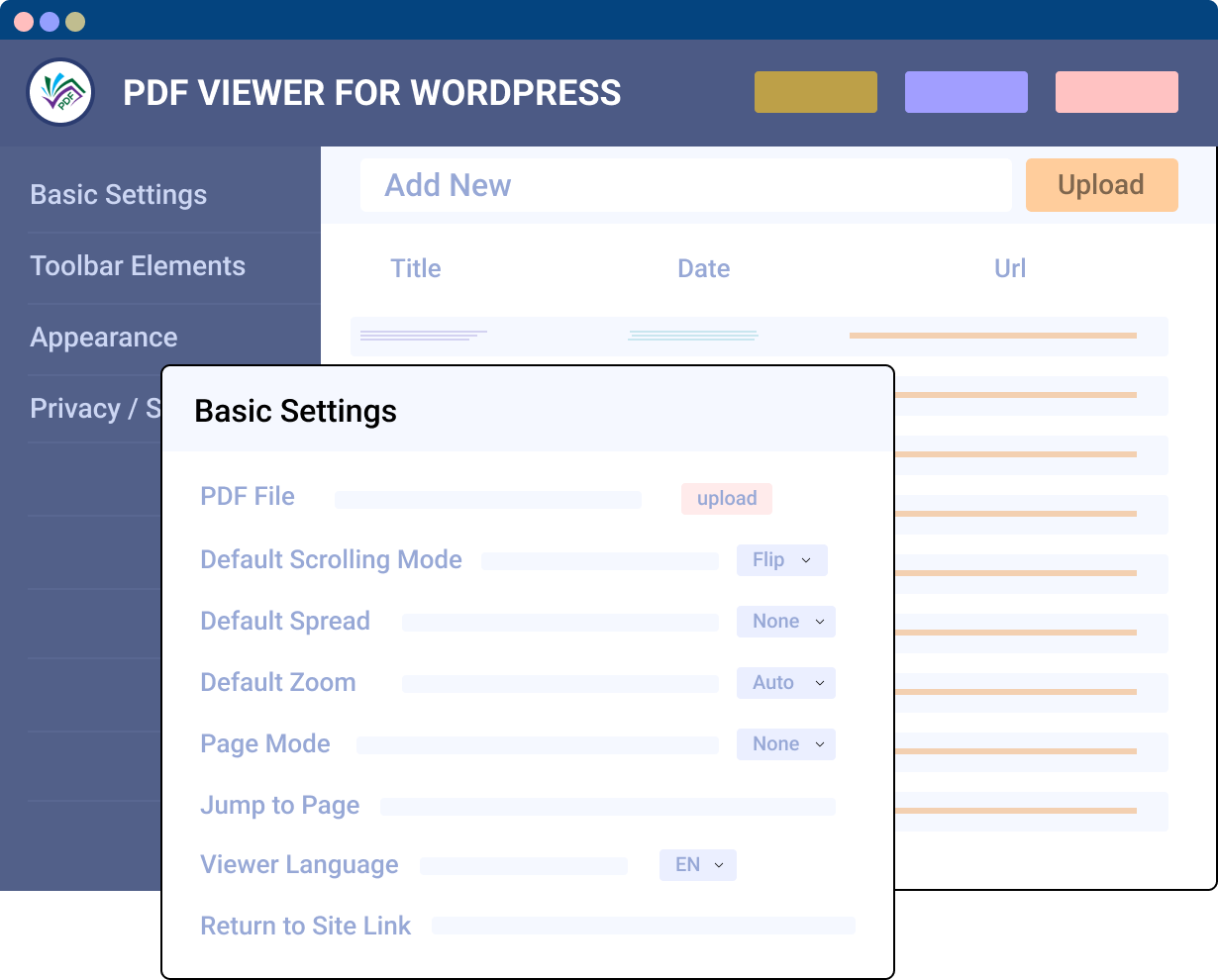This screenshot has width=1218, height=980.
Task: Click the Default Scrolling Mode label
Action: click(x=332, y=559)
